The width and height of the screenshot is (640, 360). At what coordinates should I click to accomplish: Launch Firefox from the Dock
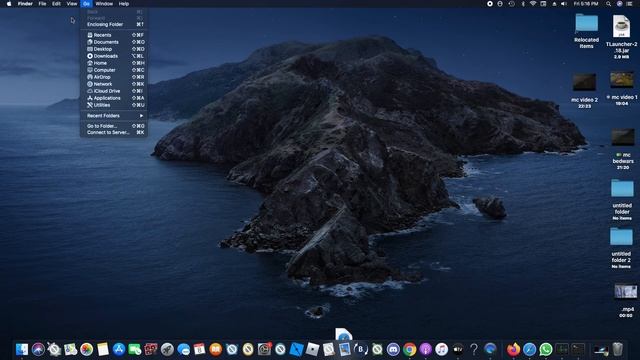click(x=513, y=349)
